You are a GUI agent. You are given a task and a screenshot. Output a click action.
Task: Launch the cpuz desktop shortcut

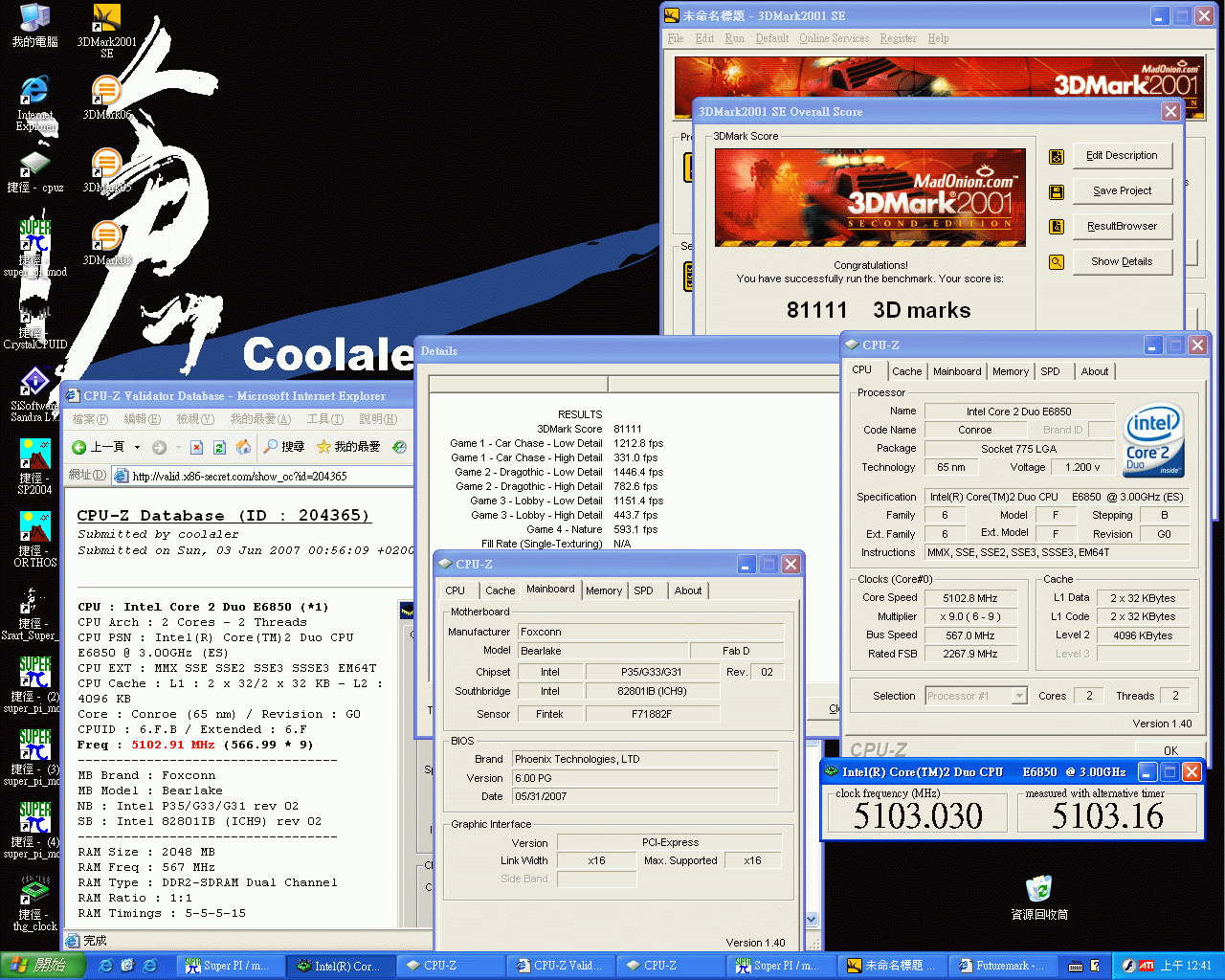[x=34, y=171]
